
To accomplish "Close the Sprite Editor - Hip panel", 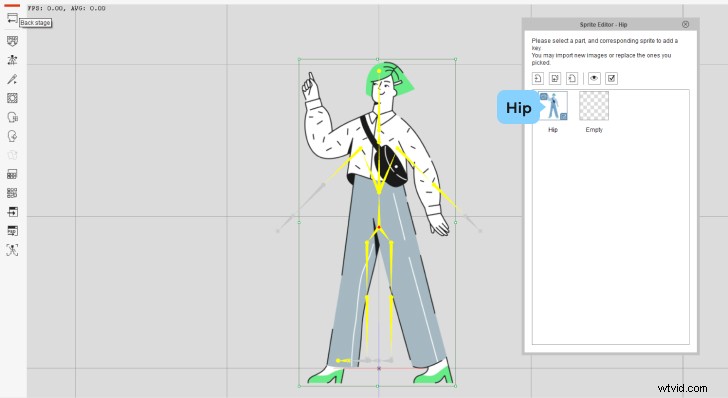I will pyautogui.click(x=685, y=24).
